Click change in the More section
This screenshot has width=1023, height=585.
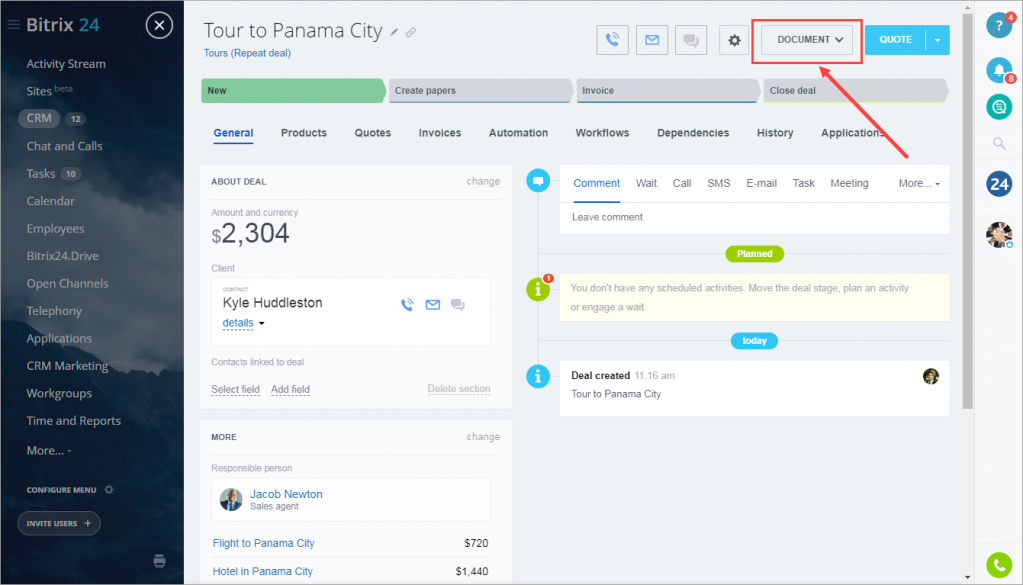[x=483, y=437]
